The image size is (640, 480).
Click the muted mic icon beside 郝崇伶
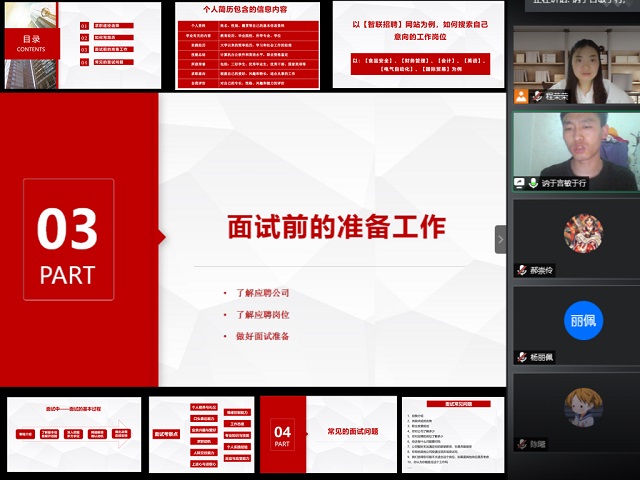pyautogui.click(x=522, y=270)
